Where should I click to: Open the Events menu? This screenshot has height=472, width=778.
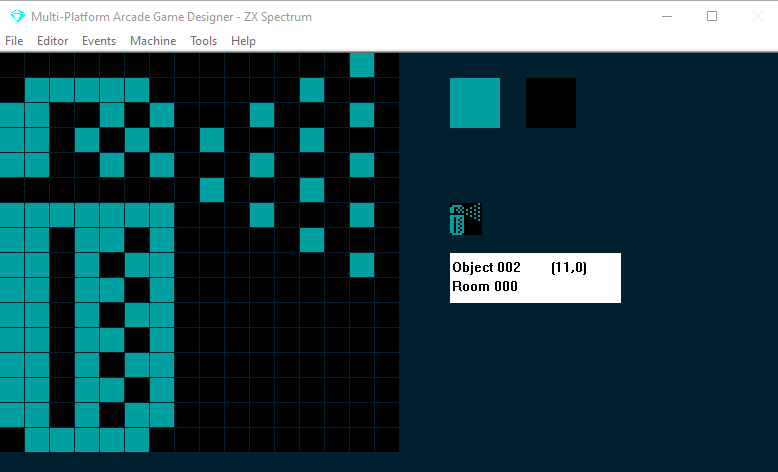[99, 41]
